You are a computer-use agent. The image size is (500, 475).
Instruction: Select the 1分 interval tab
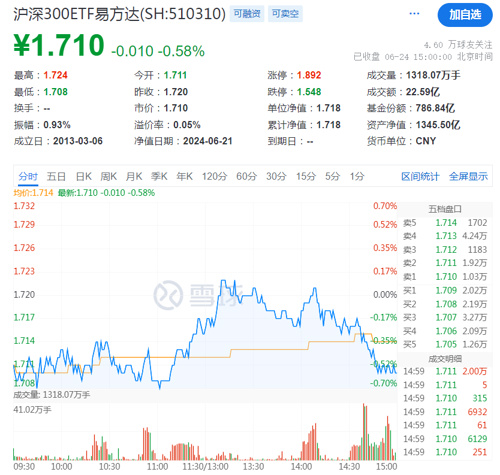coord(357,176)
